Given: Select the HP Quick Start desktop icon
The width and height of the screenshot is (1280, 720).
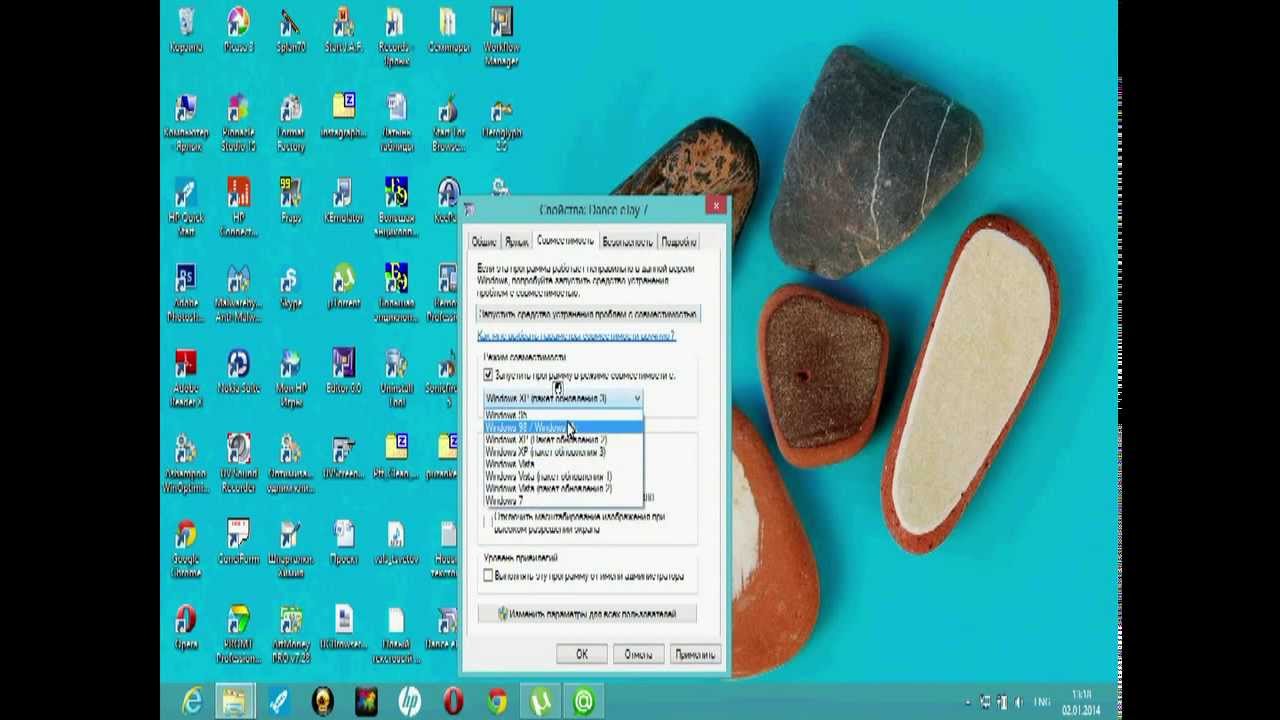Looking at the screenshot, I should 186,207.
